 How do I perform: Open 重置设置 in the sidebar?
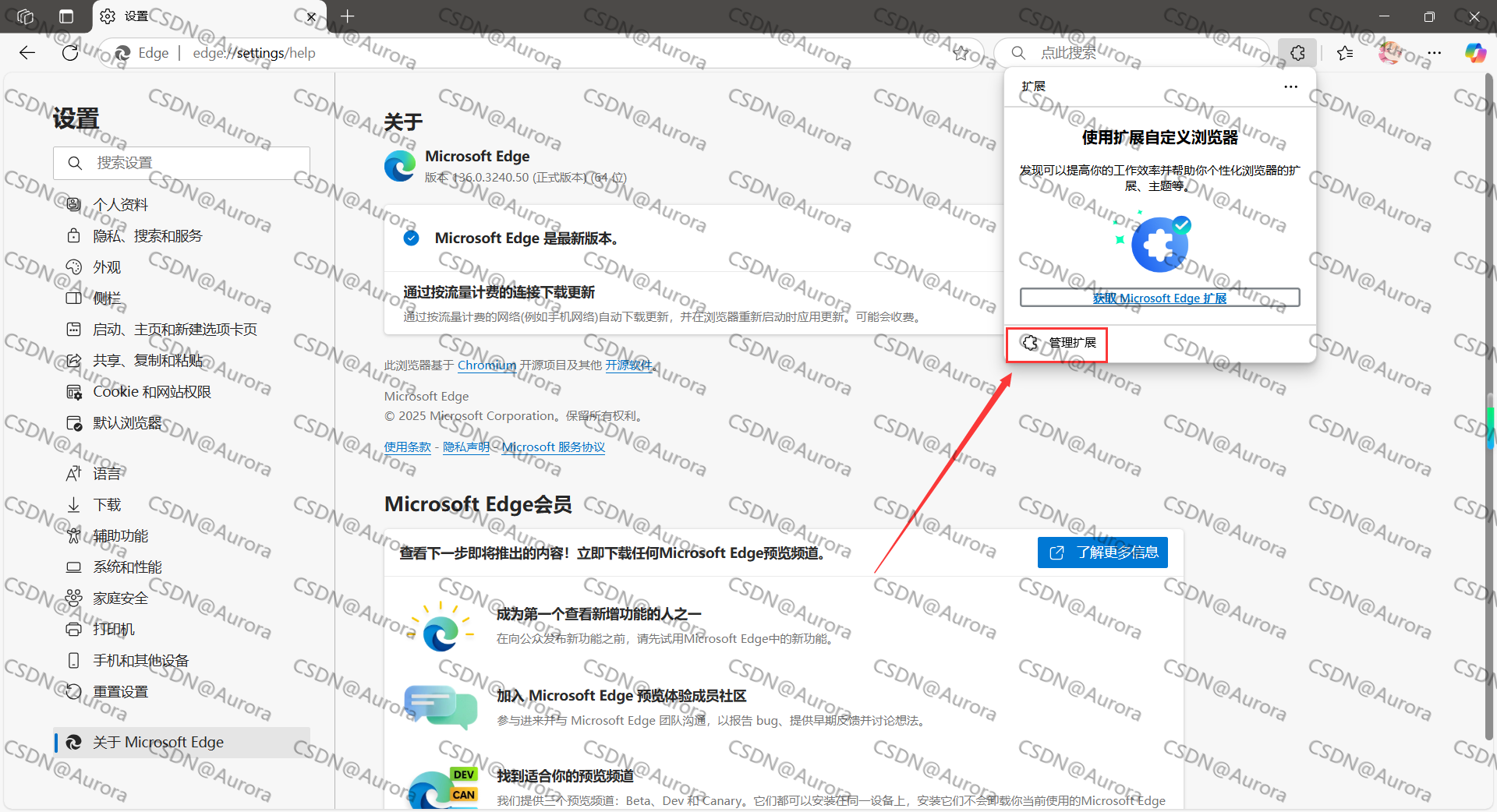tap(182, 692)
